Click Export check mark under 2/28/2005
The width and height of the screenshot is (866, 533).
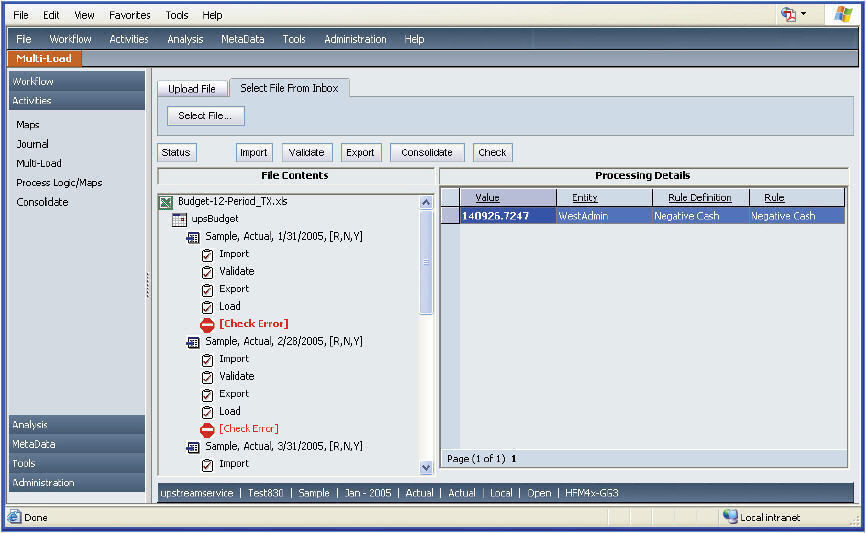[207, 395]
